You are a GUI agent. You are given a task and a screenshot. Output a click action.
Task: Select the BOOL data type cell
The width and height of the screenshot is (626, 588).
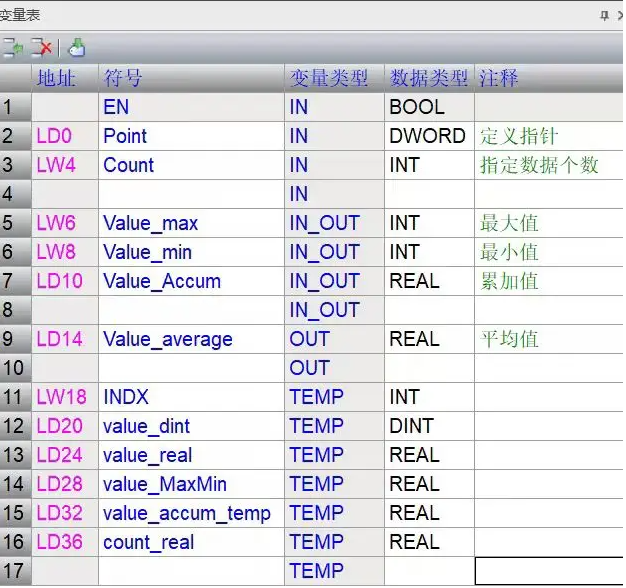pos(429,107)
